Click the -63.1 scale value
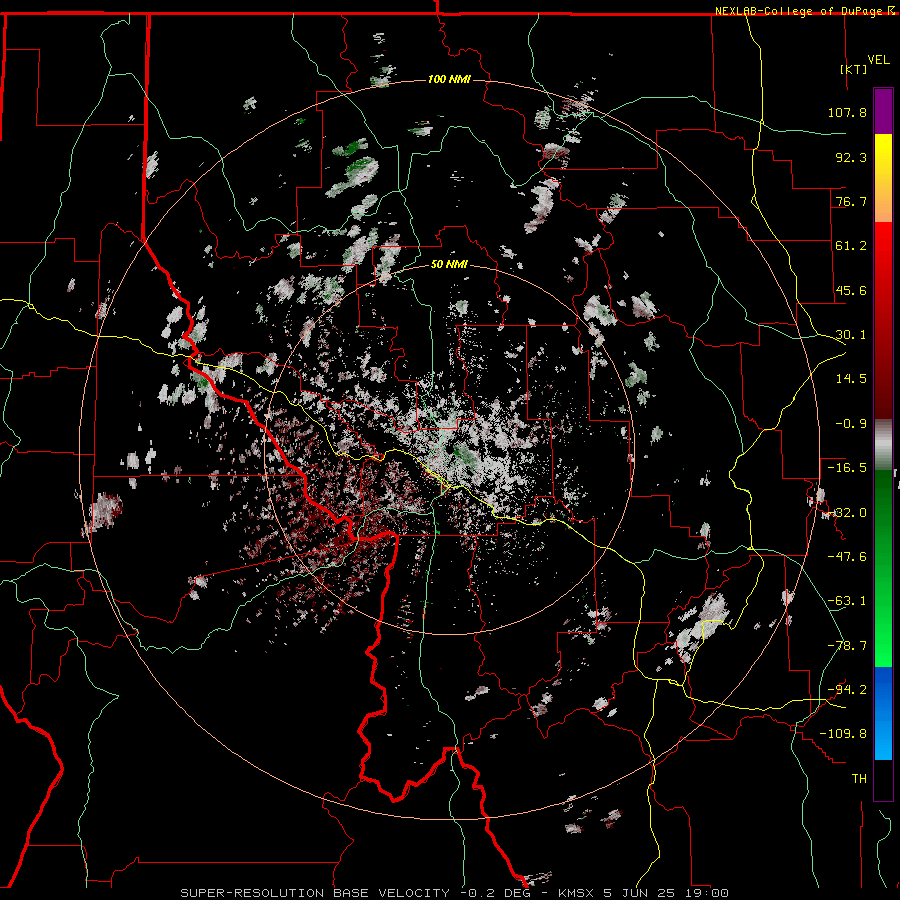The image size is (900, 900). [847, 601]
